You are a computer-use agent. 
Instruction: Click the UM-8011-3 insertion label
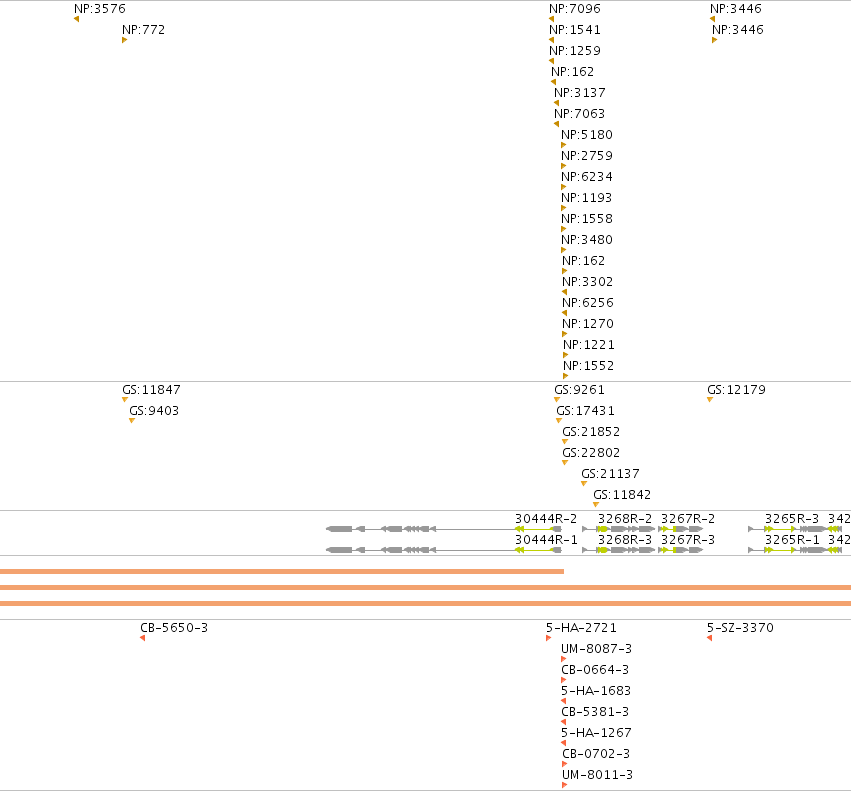click(598, 775)
